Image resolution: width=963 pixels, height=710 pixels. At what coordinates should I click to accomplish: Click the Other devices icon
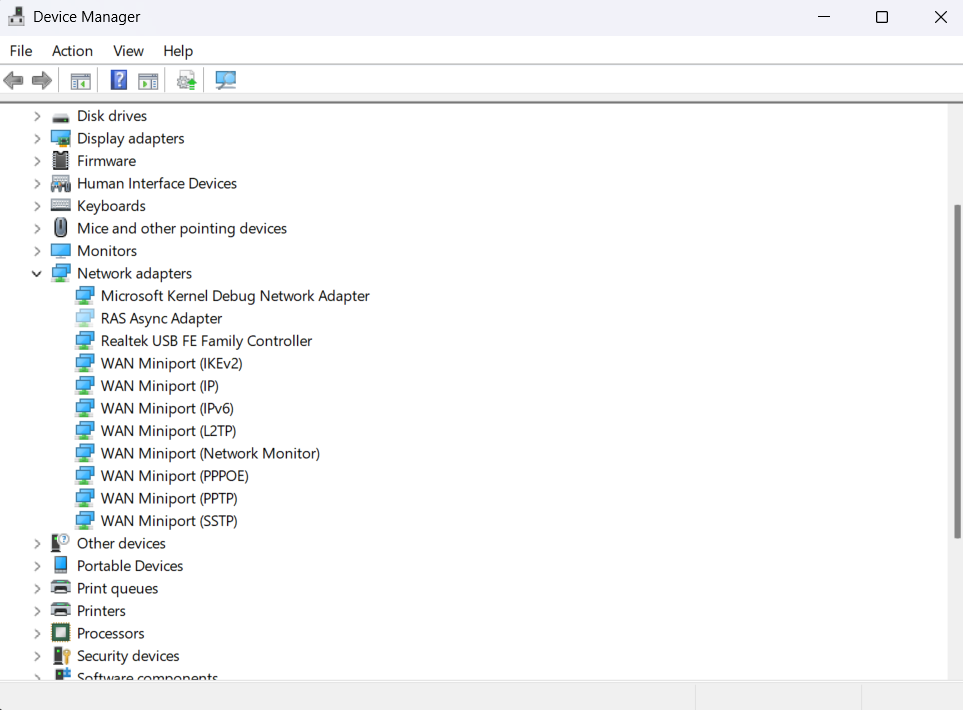pyautogui.click(x=60, y=543)
